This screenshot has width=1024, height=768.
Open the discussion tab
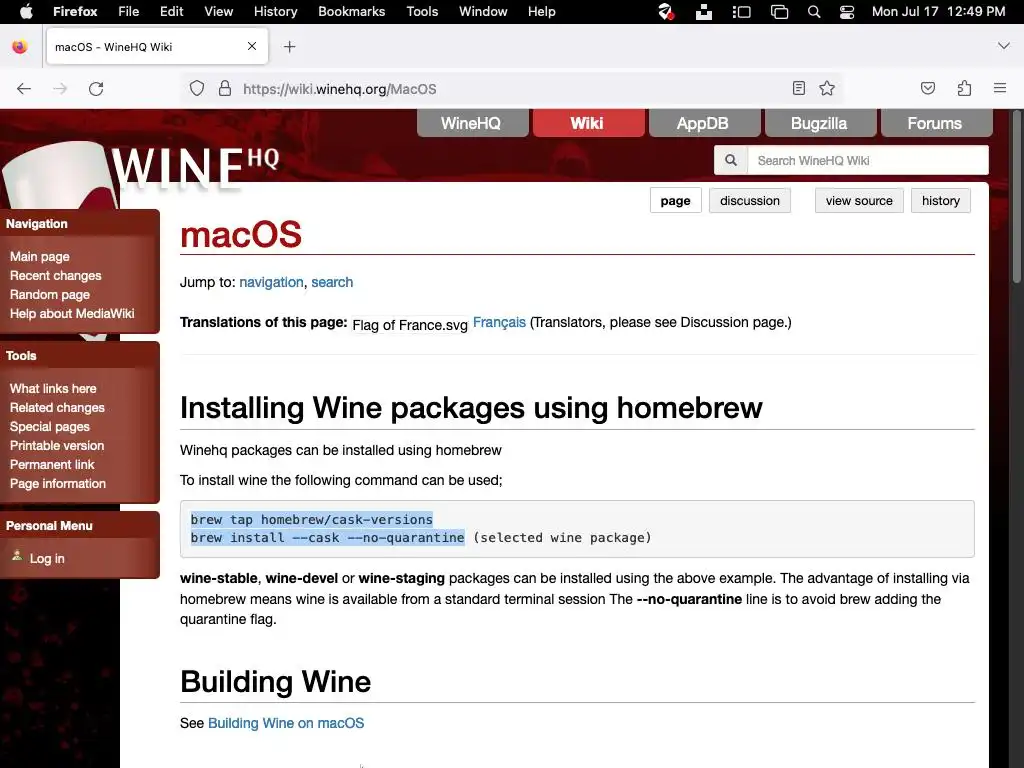pos(750,200)
